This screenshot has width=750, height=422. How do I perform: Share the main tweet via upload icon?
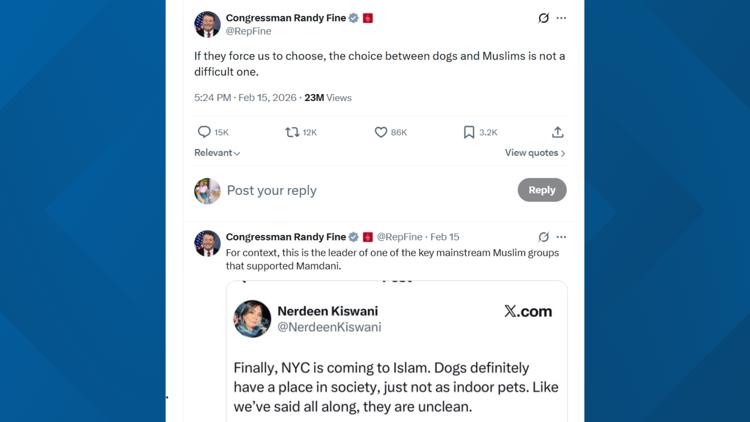coord(558,132)
